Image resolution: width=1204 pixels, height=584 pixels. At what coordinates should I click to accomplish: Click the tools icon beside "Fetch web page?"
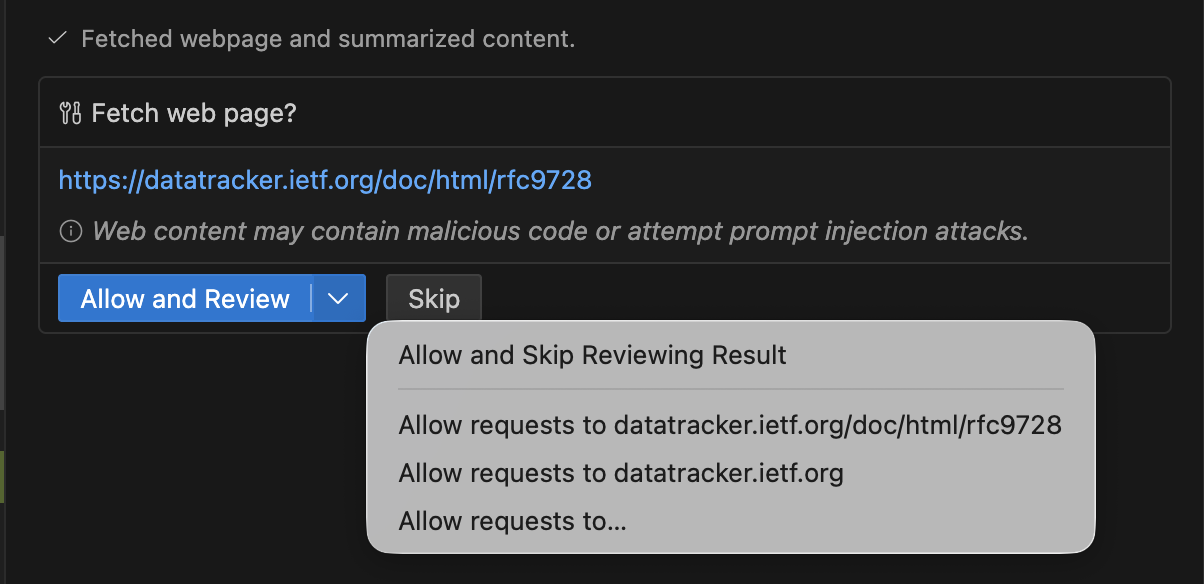pyautogui.click(x=69, y=113)
